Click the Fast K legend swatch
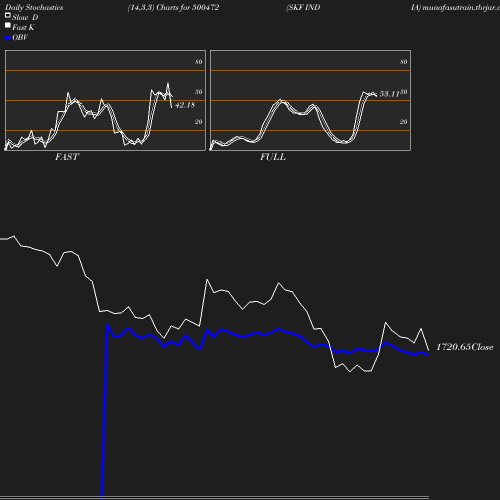The image size is (500, 500). (8, 25)
